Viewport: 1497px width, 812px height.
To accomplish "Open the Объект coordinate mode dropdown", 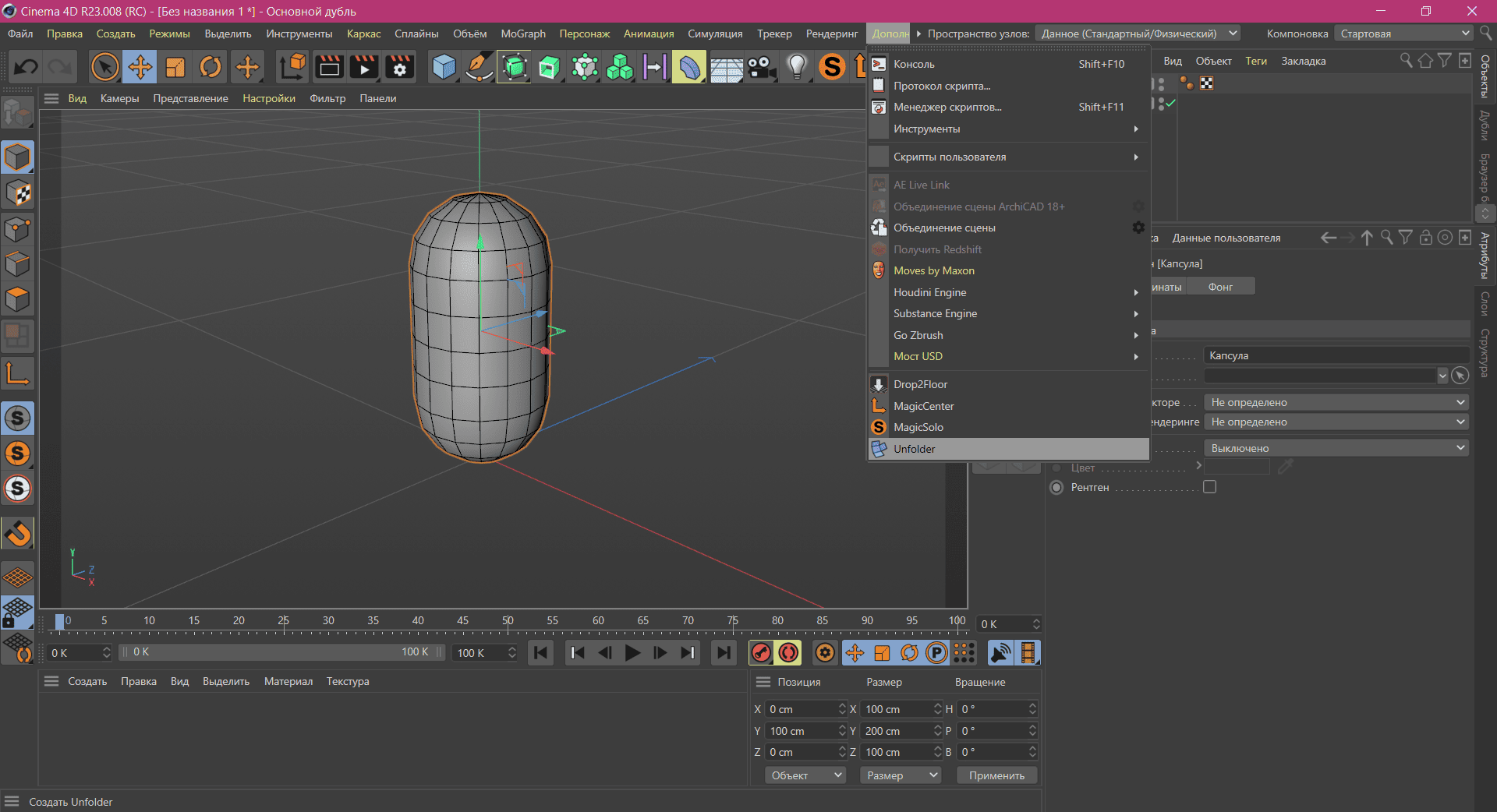I will [806, 775].
